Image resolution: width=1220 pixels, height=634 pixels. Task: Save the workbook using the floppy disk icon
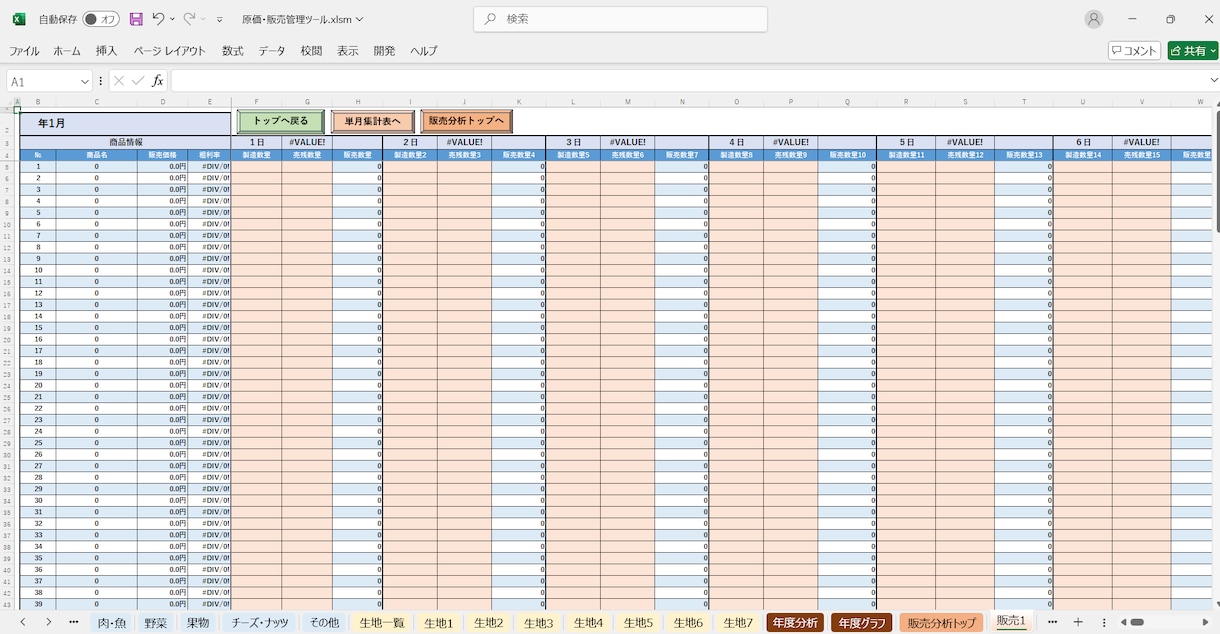[x=136, y=19]
